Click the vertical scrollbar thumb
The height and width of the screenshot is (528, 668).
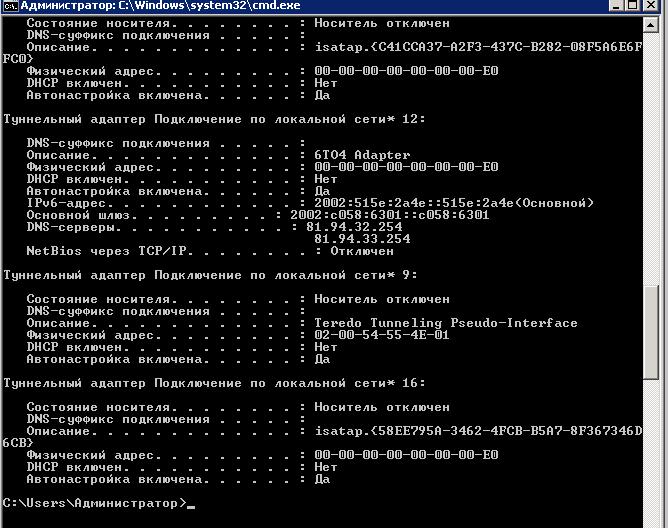[x=651, y=332]
